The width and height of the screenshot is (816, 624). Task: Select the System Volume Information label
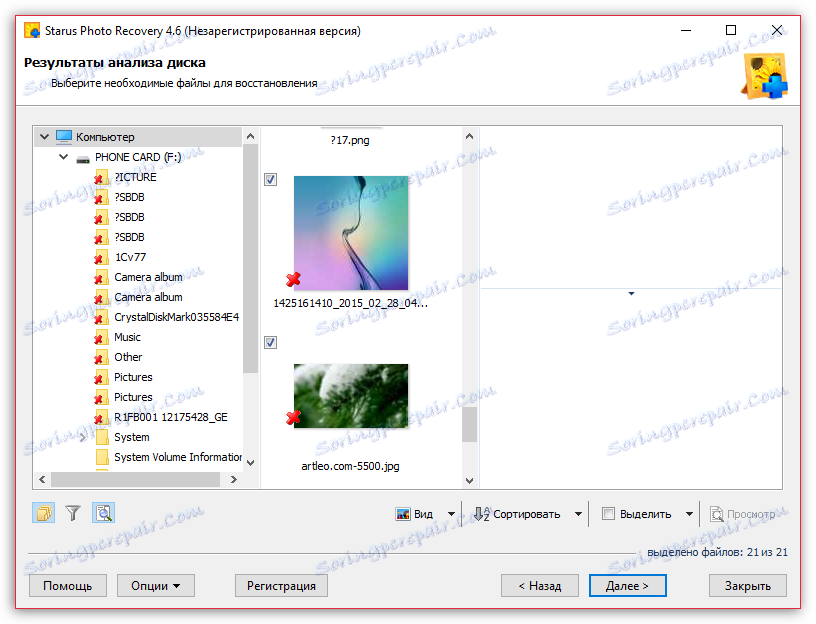click(x=178, y=457)
